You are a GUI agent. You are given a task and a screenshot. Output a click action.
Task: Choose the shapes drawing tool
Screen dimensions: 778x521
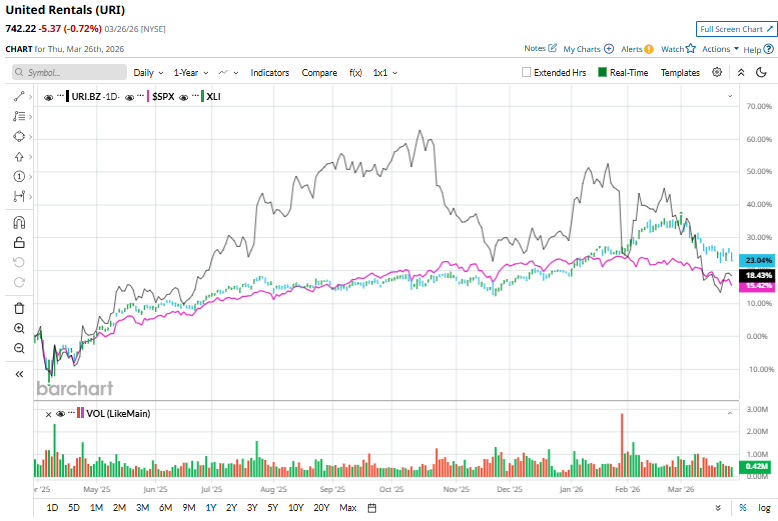pos(19,136)
